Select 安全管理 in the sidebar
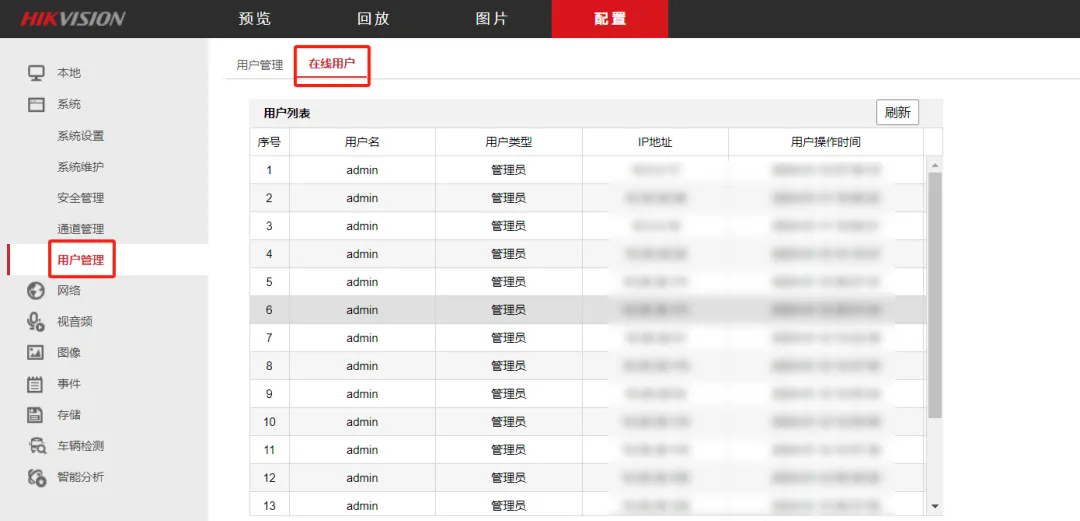This screenshot has height=521, width=1080. click(80, 198)
